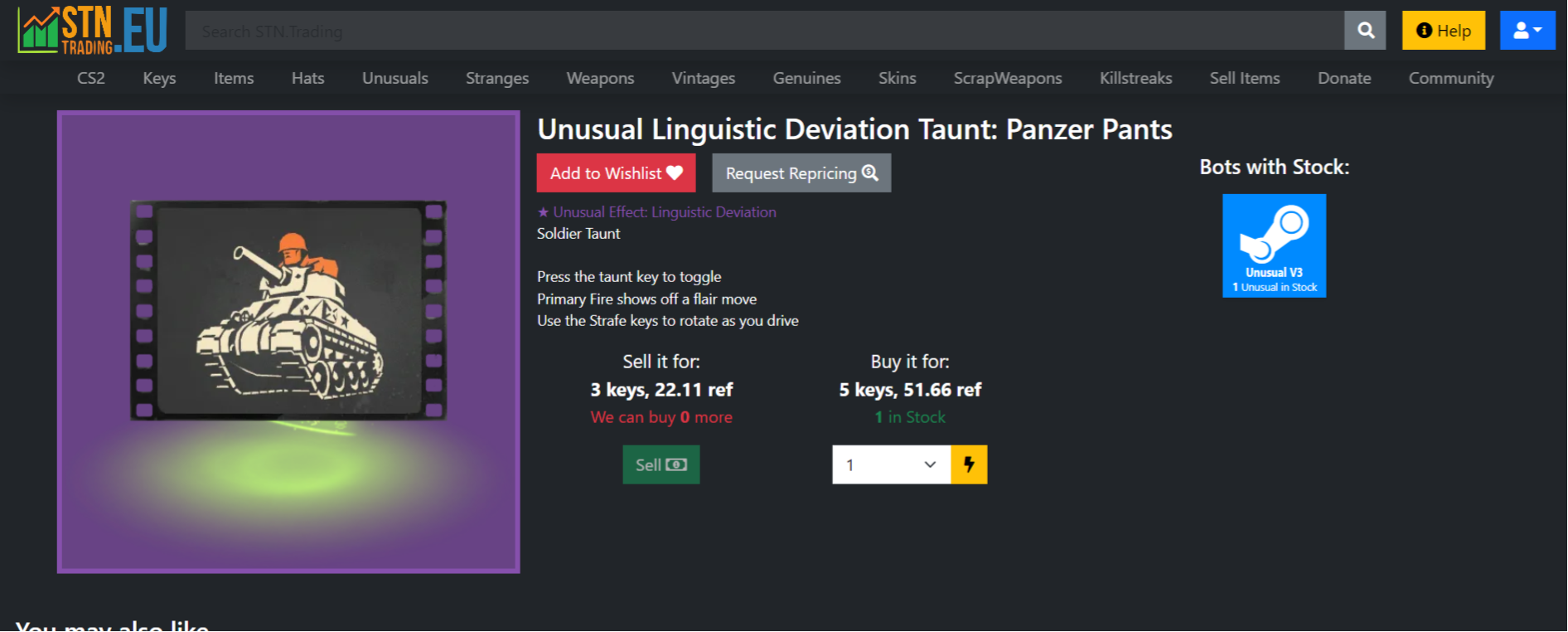Click the search magnifier button
The width and height of the screenshot is (1568, 632).
coord(1365,31)
